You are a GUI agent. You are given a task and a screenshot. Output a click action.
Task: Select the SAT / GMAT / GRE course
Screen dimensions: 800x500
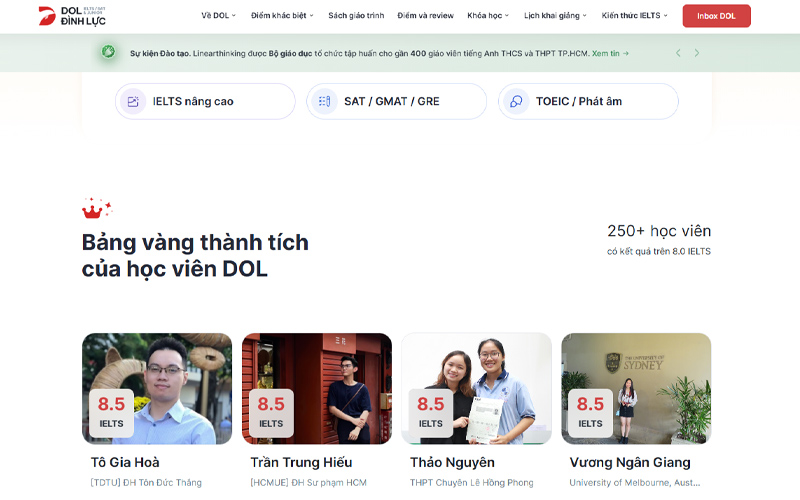(396, 102)
